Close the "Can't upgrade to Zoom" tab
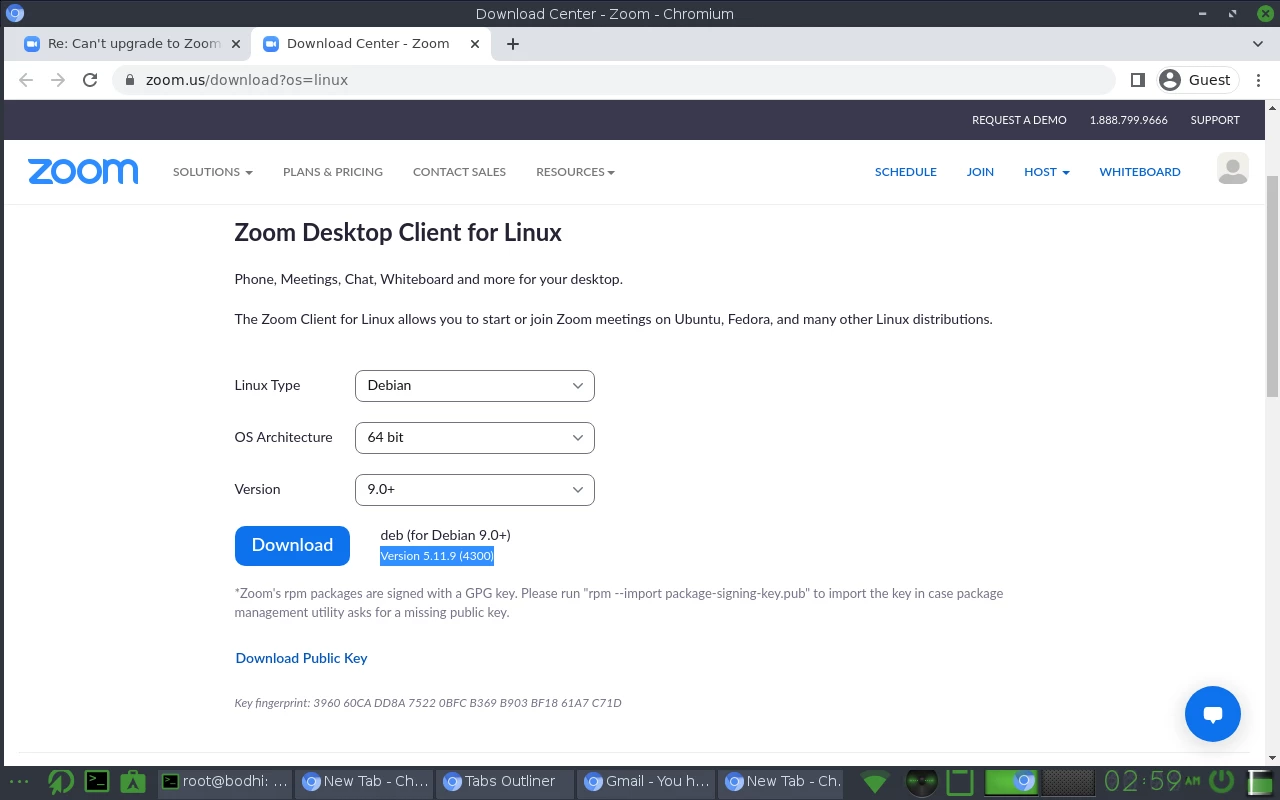The width and height of the screenshot is (1280, 800). pyautogui.click(x=236, y=44)
